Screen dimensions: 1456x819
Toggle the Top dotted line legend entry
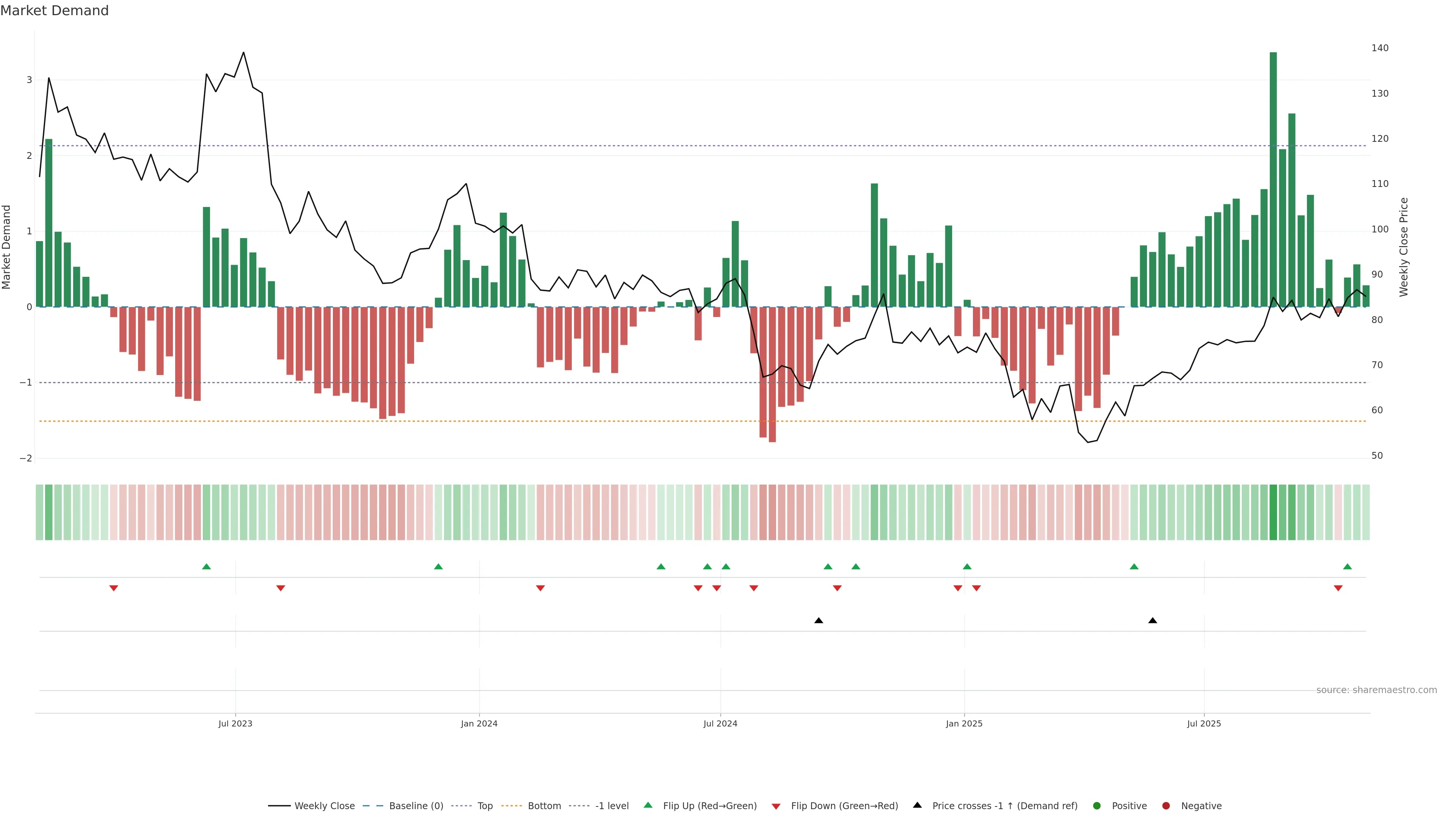click(x=485, y=805)
